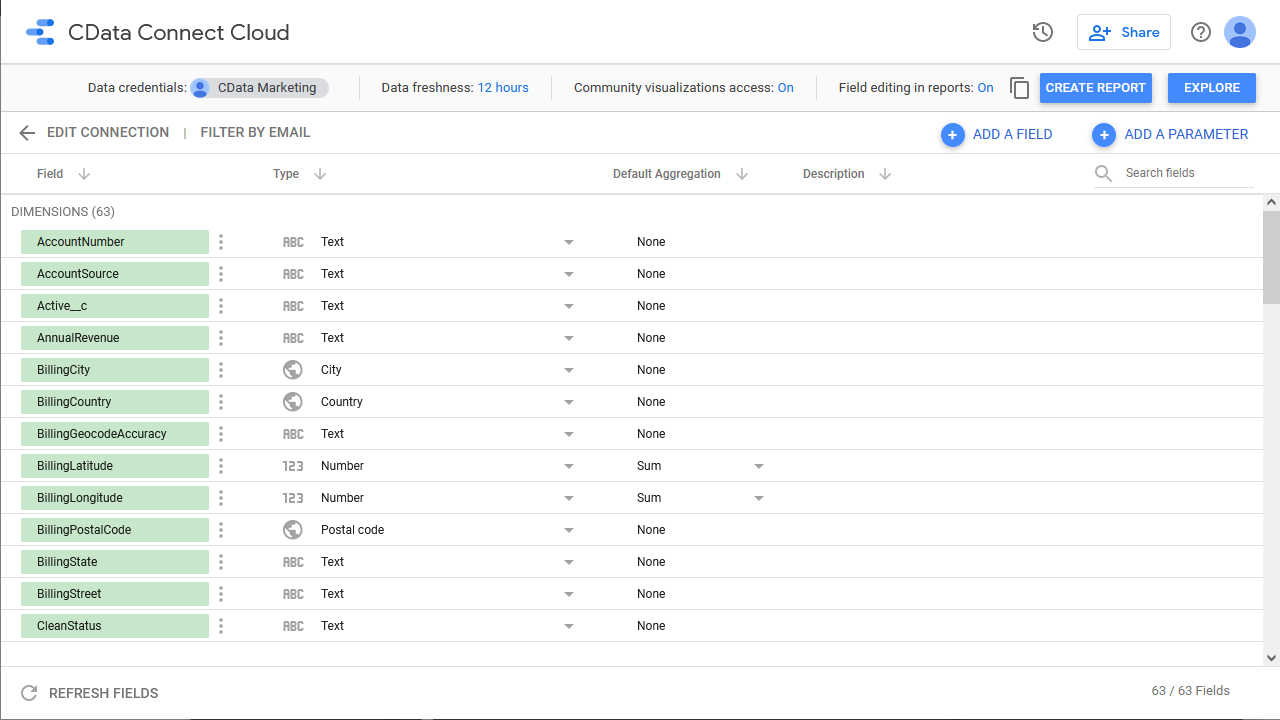Click the globe icon of BillingCity type
The width and height of the screenshot is (1280, 720).
click(293, 370)
